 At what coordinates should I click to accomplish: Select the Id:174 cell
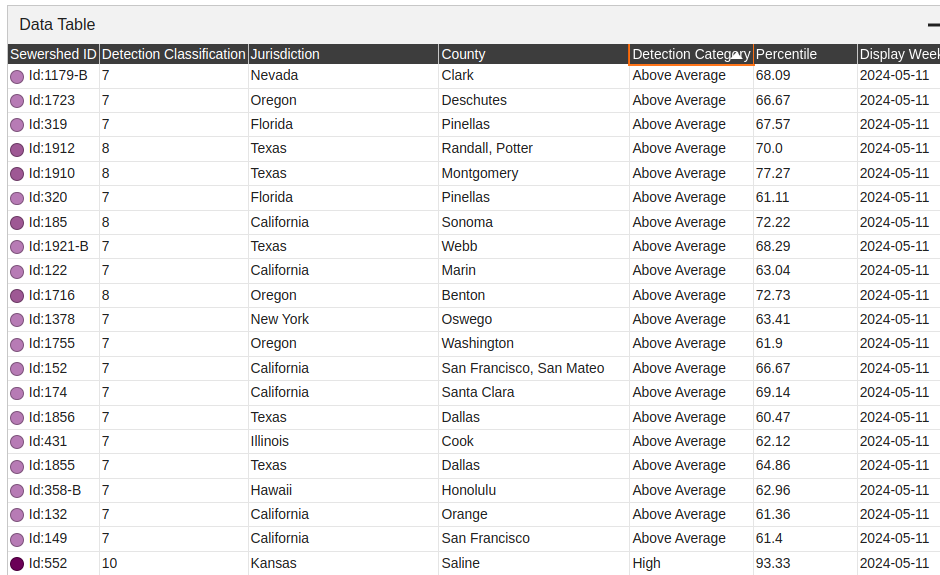point(53,393)
